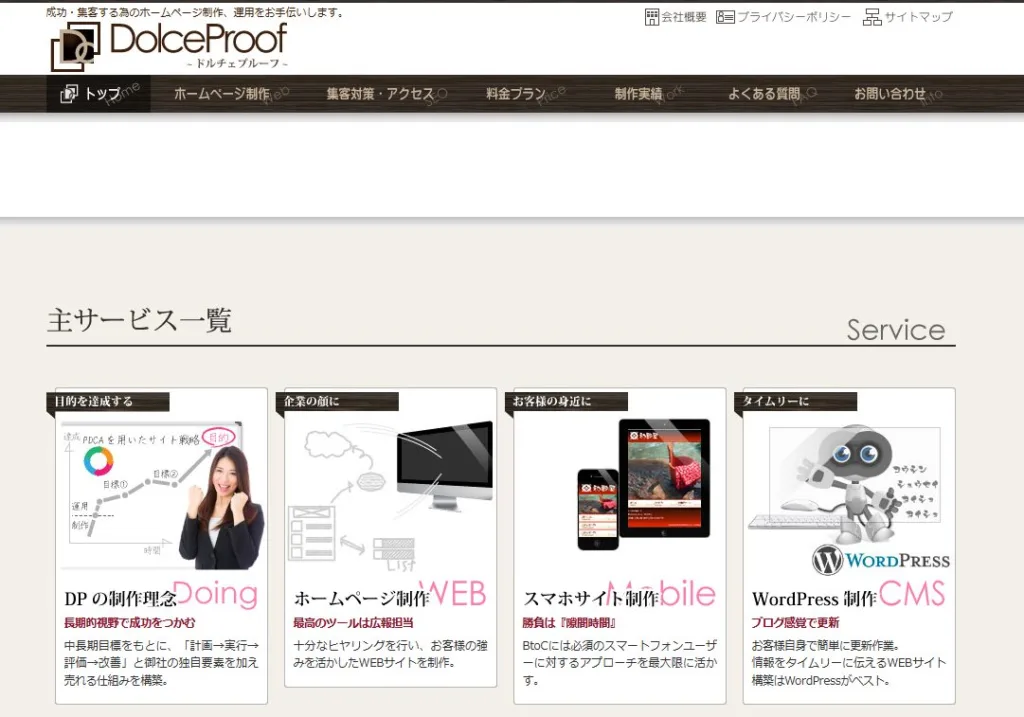Screen dimensions: 1024x717
Task: Open the プライバシーポリシー link
Action: 794,17
